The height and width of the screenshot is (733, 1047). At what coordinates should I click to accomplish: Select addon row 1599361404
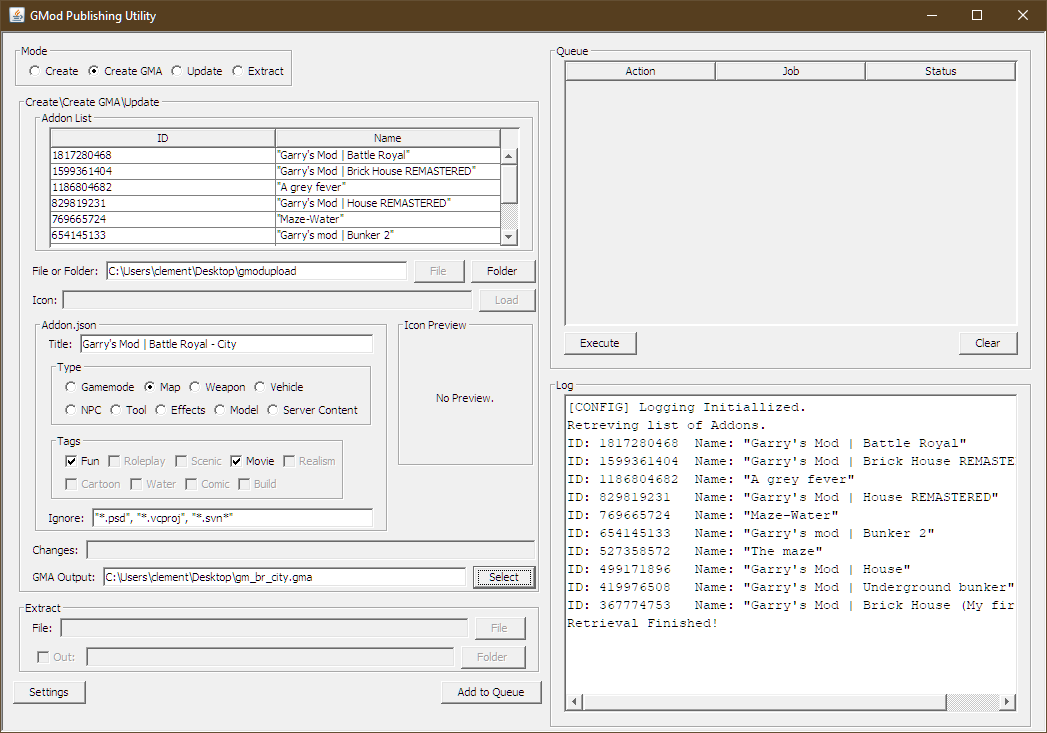pos(275,171)
